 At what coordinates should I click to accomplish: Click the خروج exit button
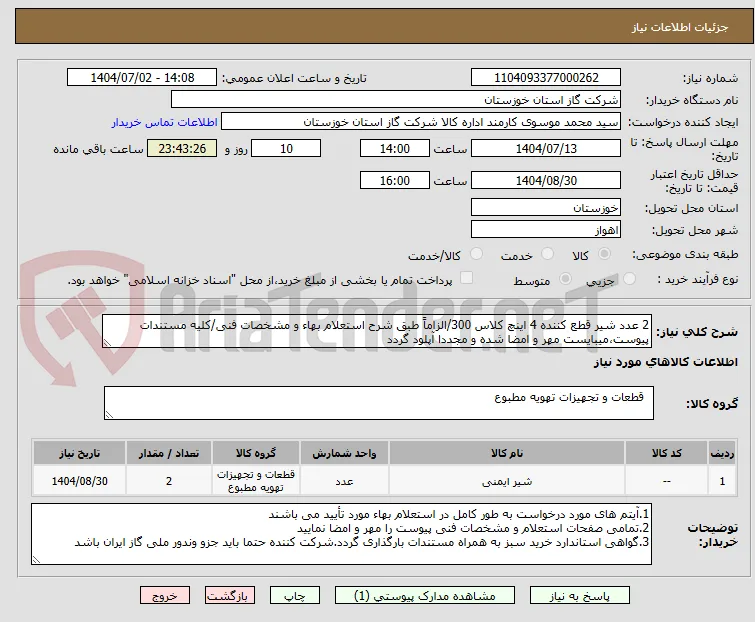165,596
